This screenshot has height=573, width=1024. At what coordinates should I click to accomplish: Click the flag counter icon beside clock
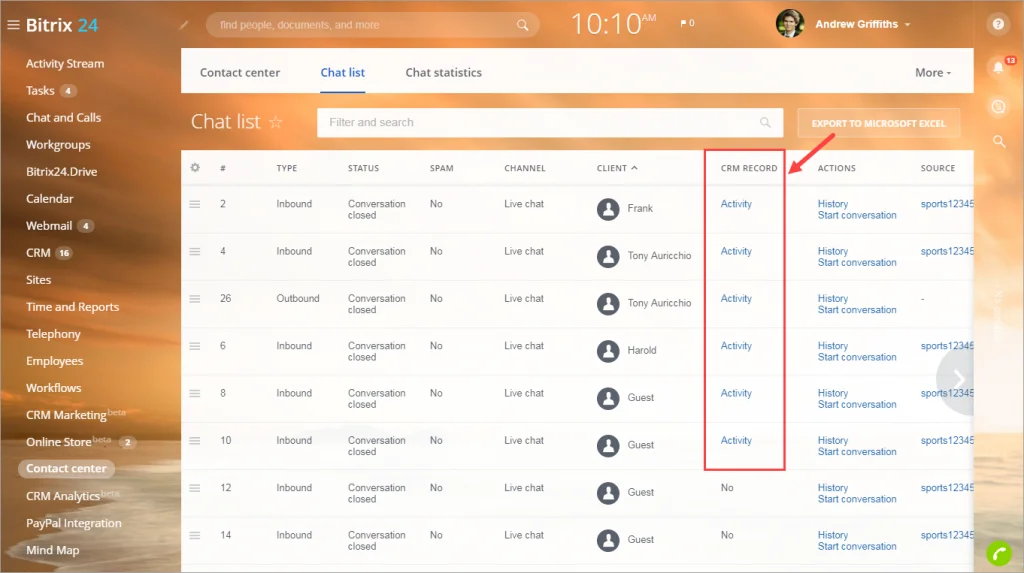(x=687, y=23)
